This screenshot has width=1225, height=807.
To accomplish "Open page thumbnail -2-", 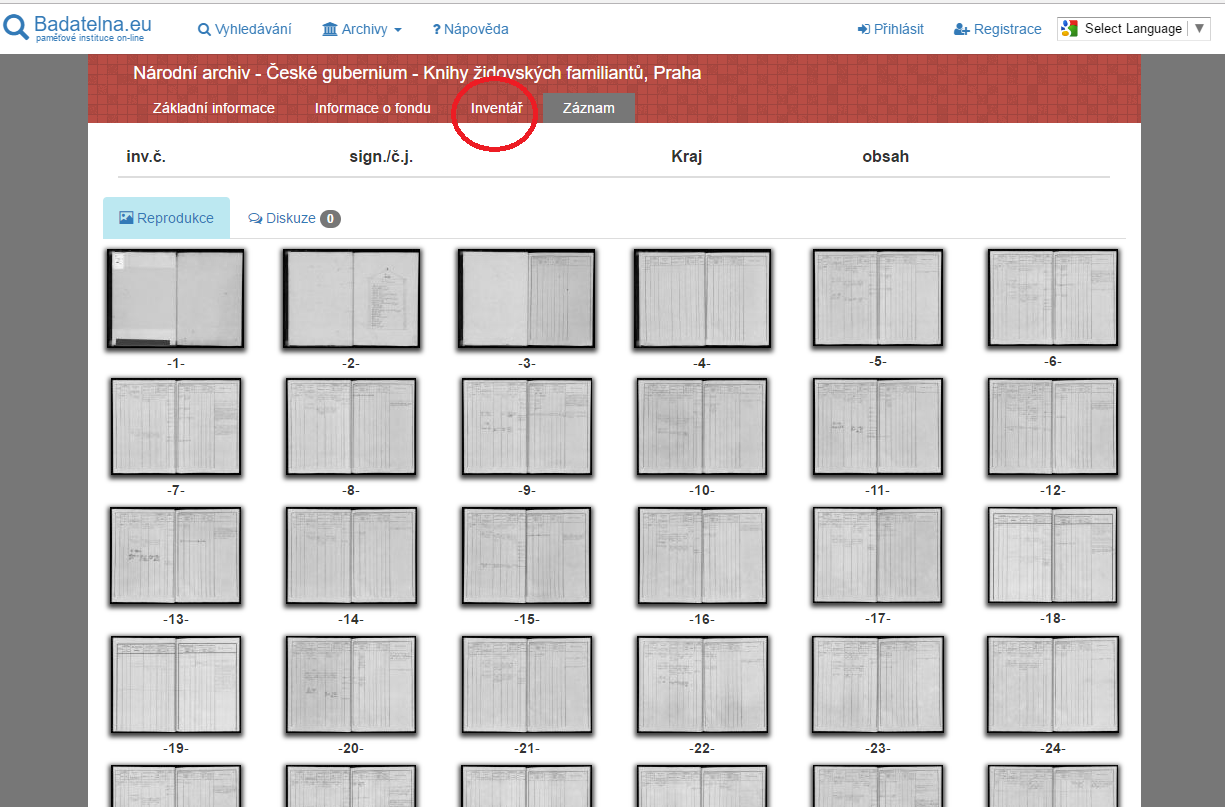I will [351, 300].
